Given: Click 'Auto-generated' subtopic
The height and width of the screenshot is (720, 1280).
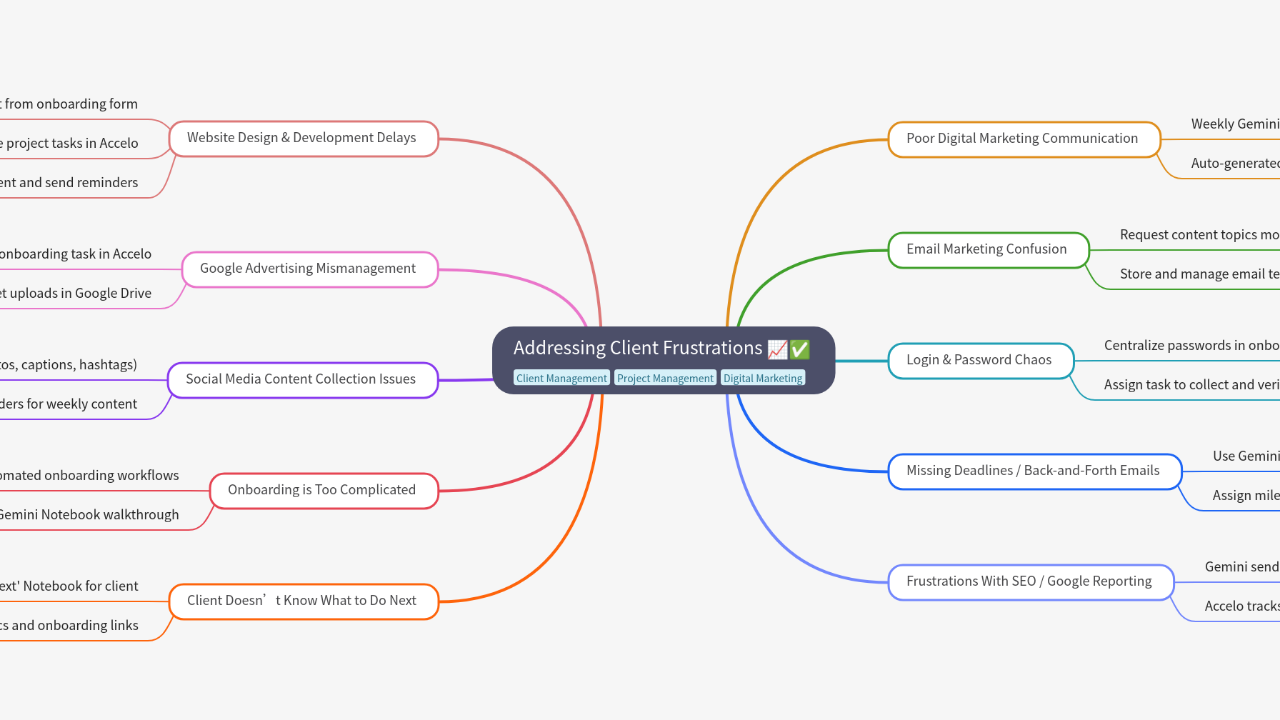Looking at the screenshot, I should point(1235,163).
